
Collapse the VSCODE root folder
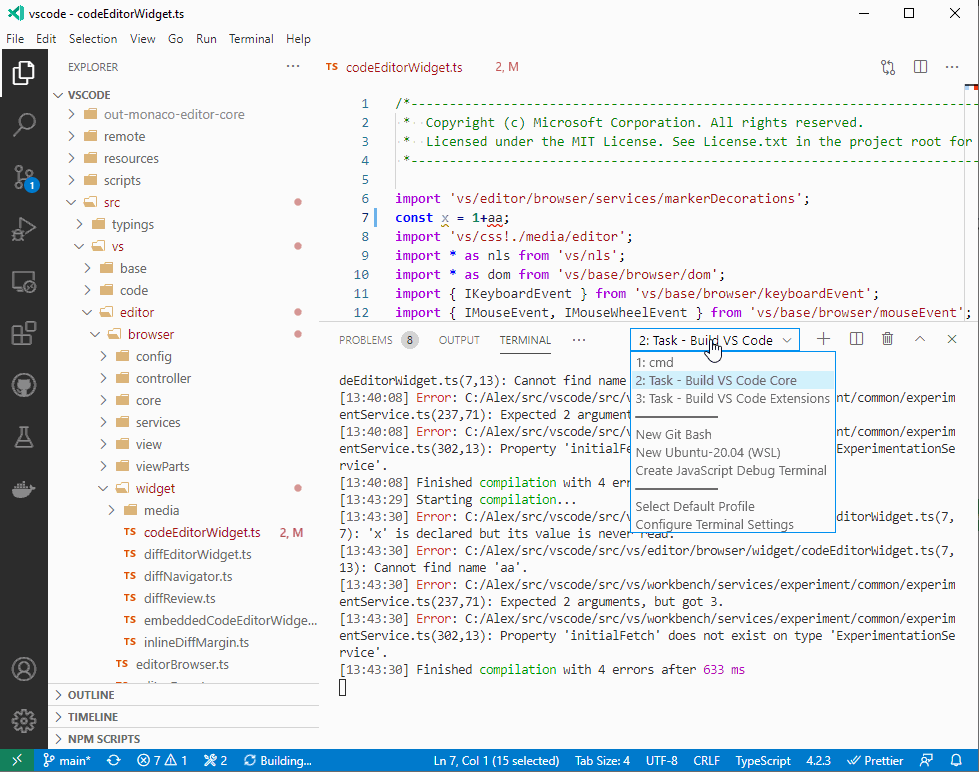pyautogui.click(x=59, y=95)
